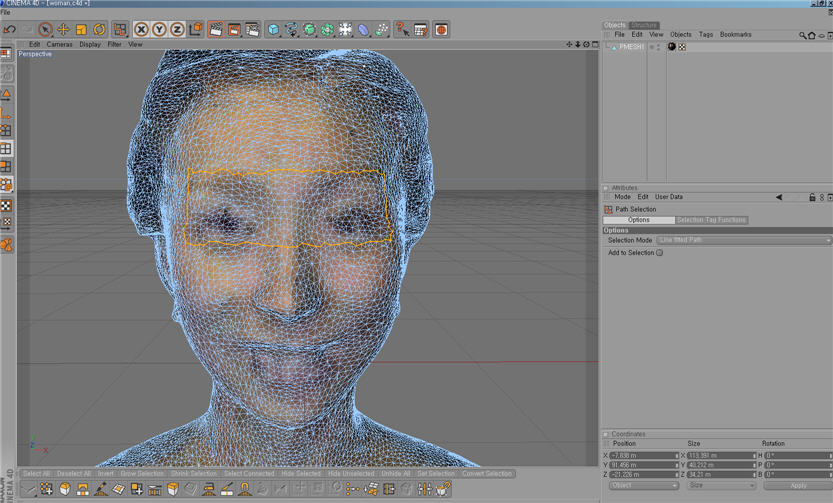Screen dimensions: 833x503
Task: Click the black material tag on PMESH1
Action: 672,47
